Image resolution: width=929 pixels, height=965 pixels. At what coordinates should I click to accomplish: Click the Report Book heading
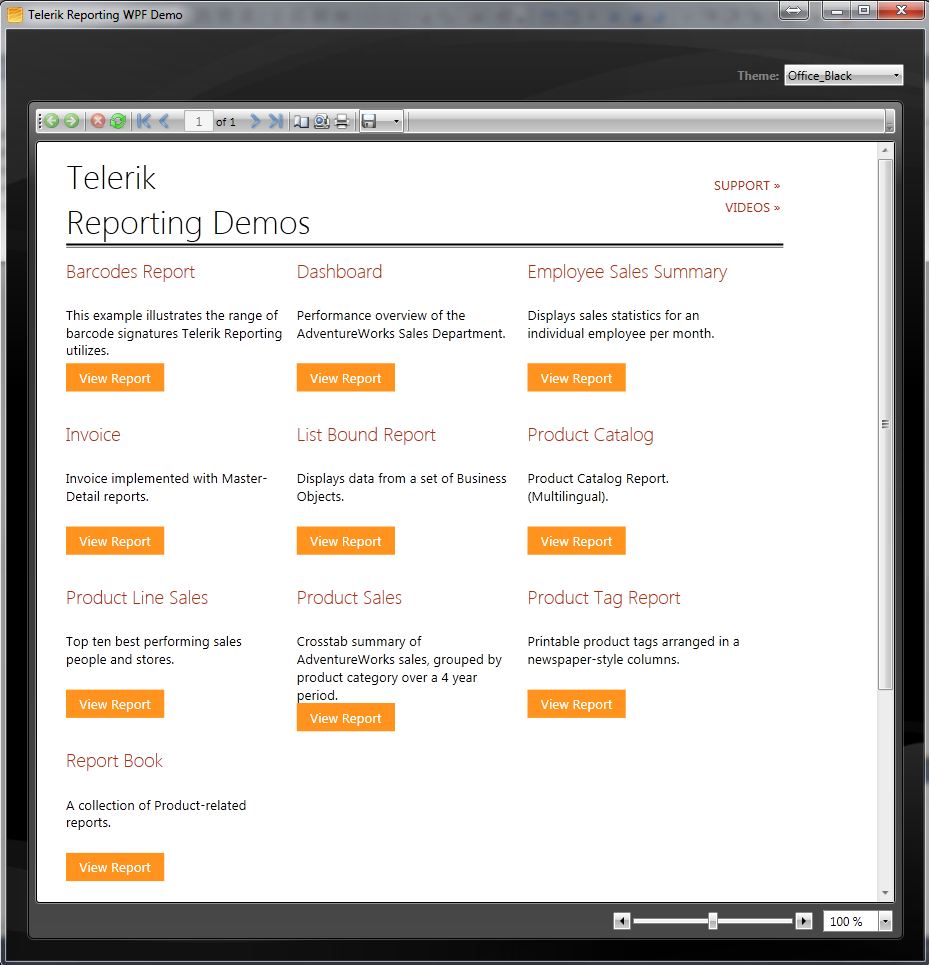[x=114, y=761]
